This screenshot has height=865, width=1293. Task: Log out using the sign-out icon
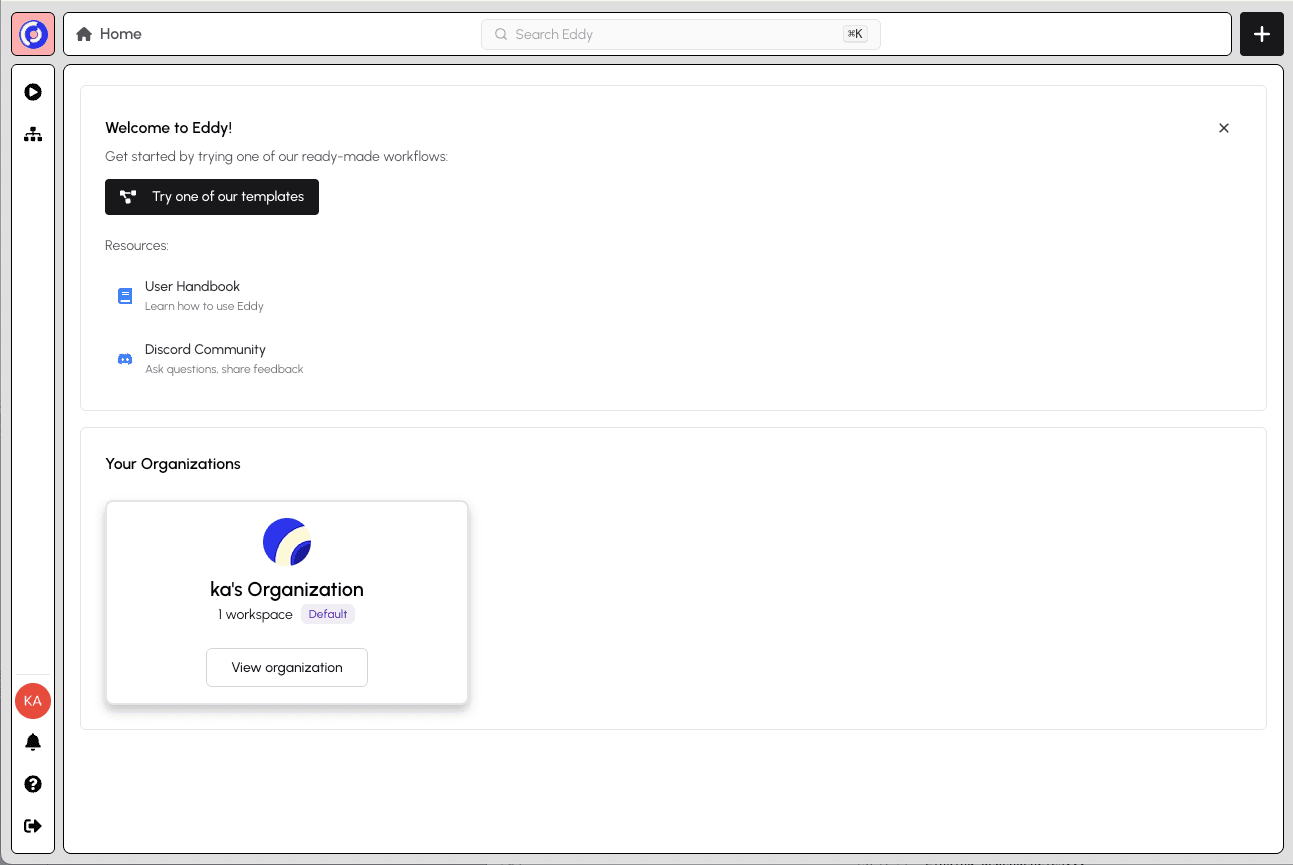click(x=33, y=825)
